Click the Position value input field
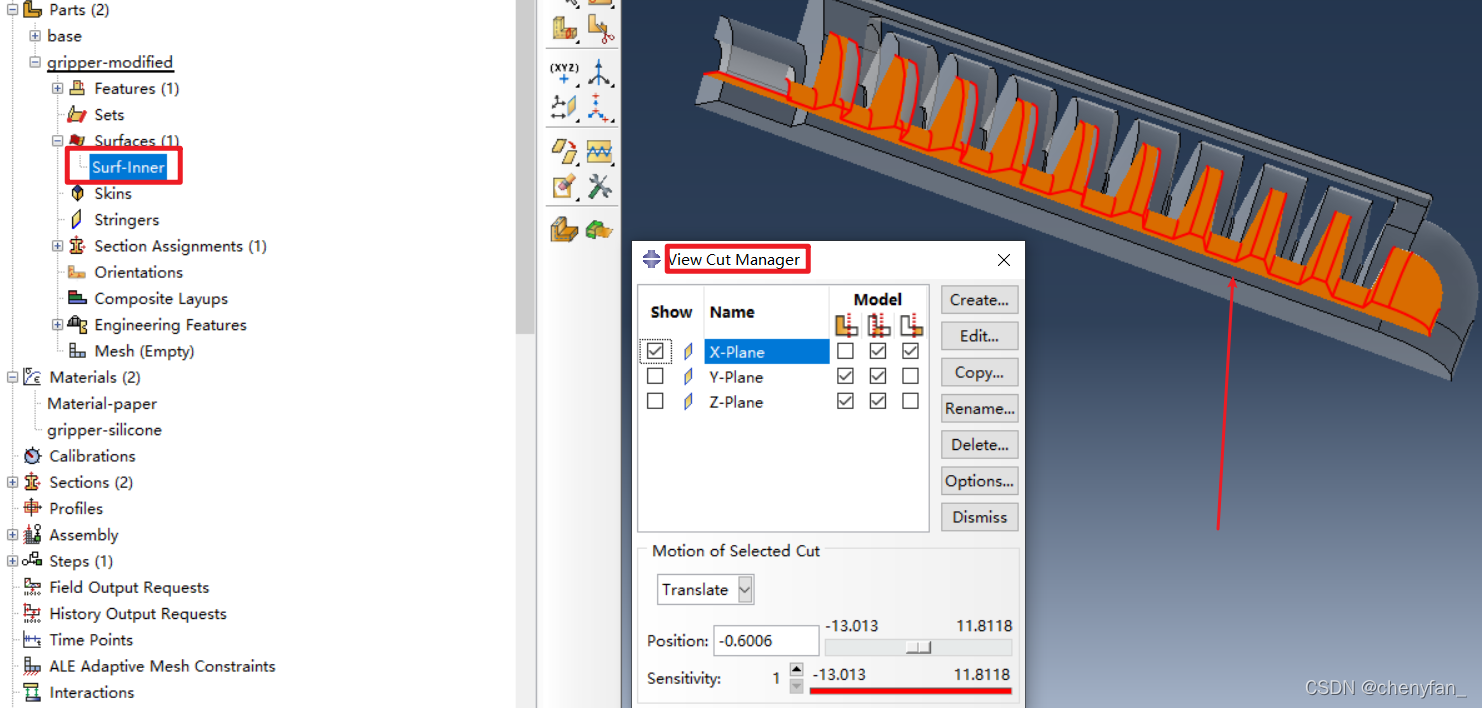 (765, 642)
